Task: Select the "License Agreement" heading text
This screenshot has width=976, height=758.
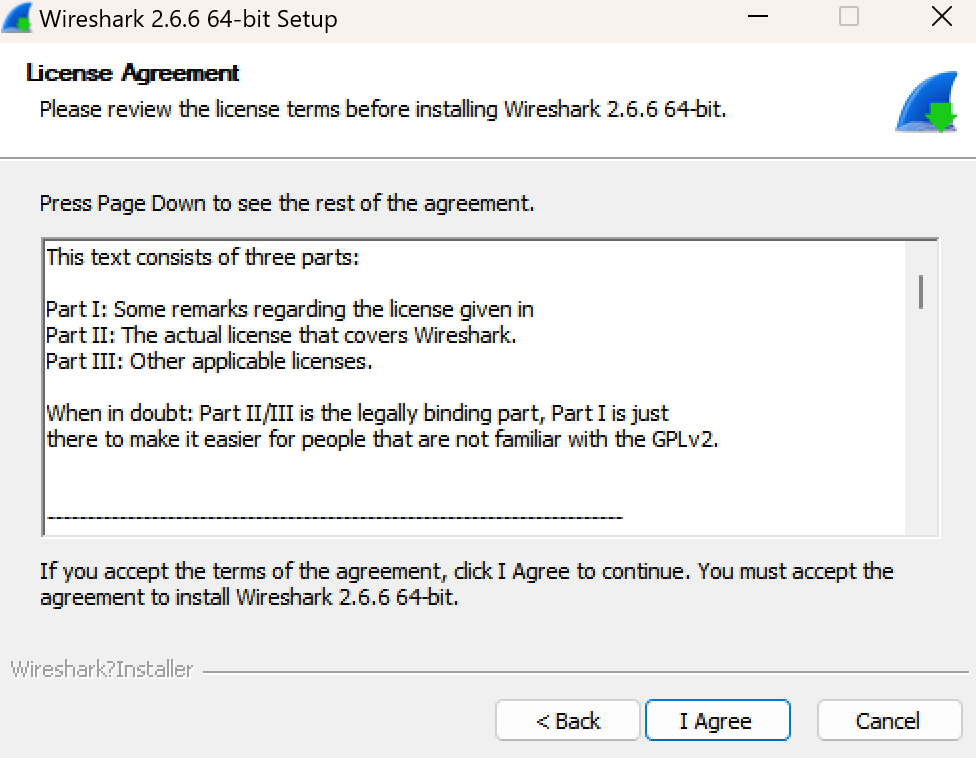Action: pyautogui.click(x=133, y=73)
